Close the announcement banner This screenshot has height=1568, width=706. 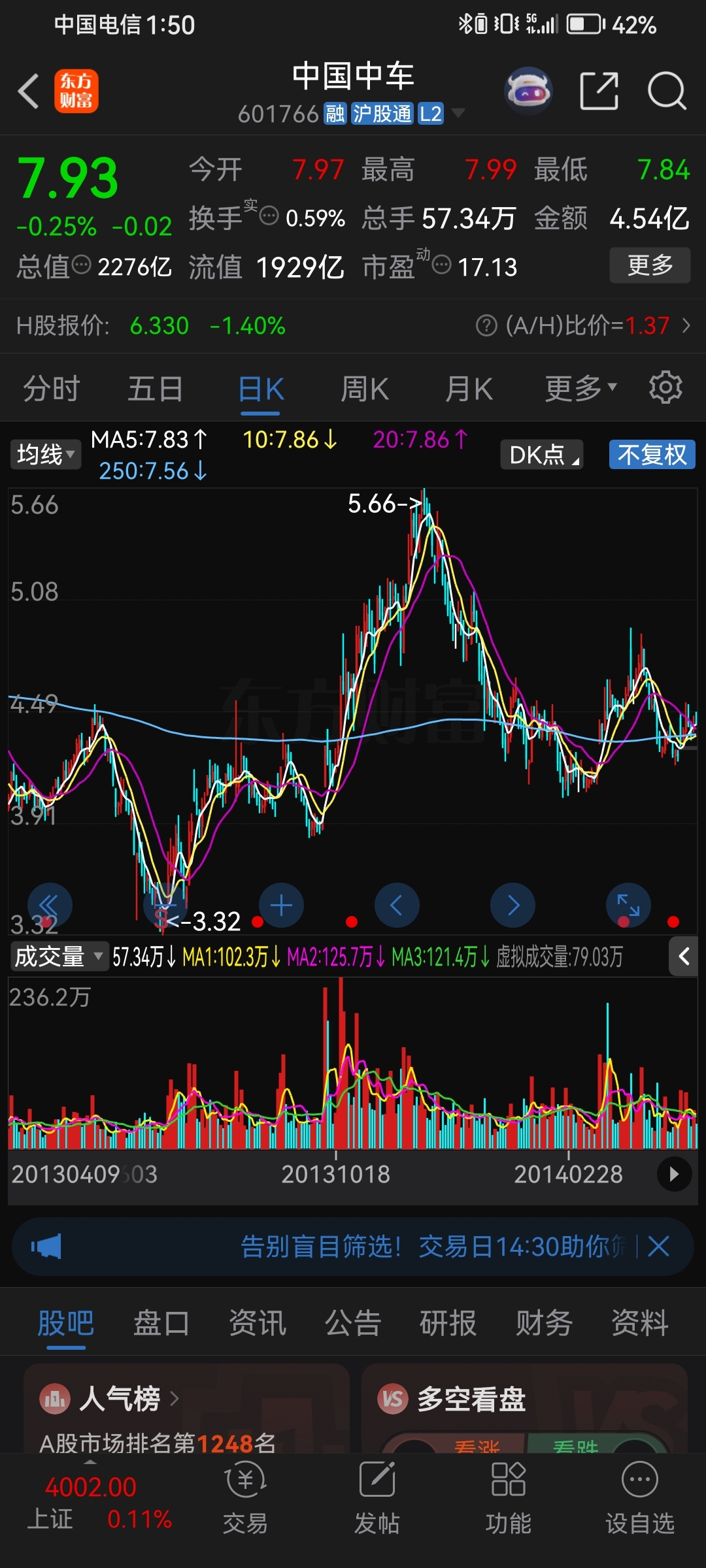[x=658, y=1246]
